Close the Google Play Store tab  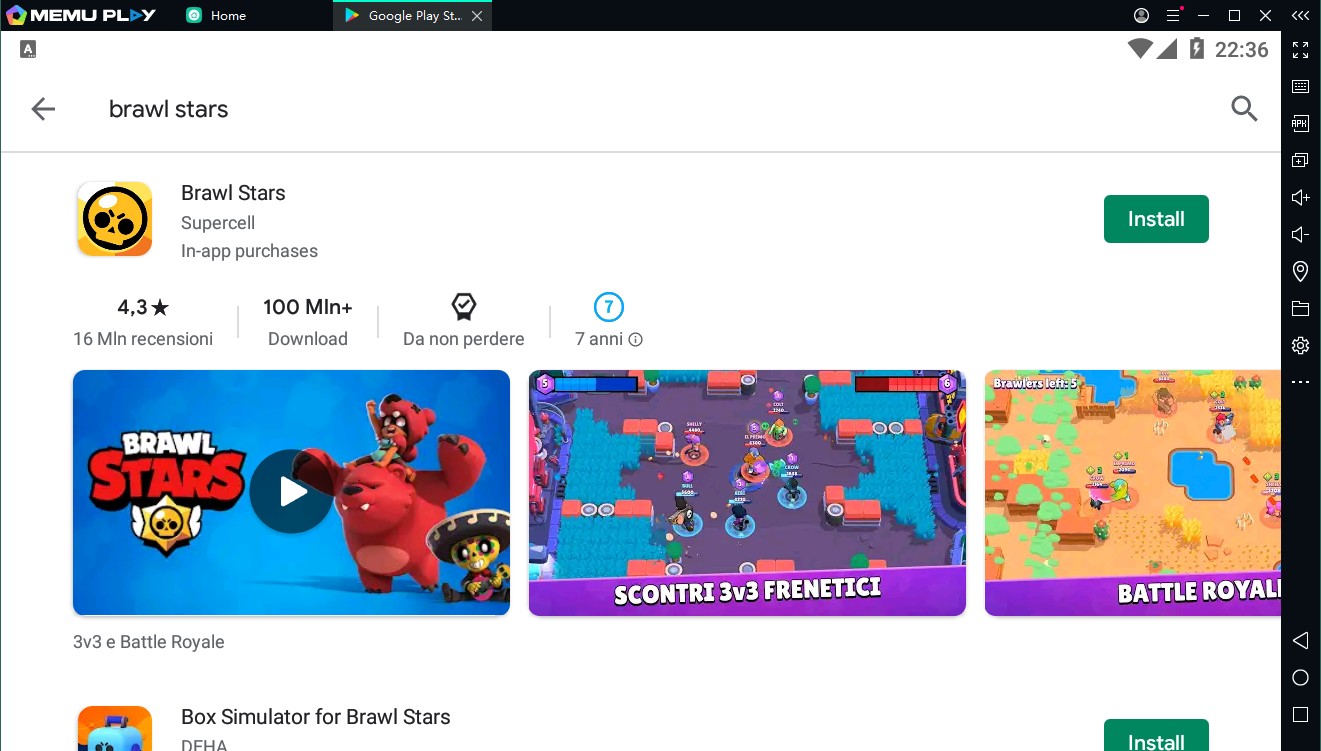pos(476,16)
